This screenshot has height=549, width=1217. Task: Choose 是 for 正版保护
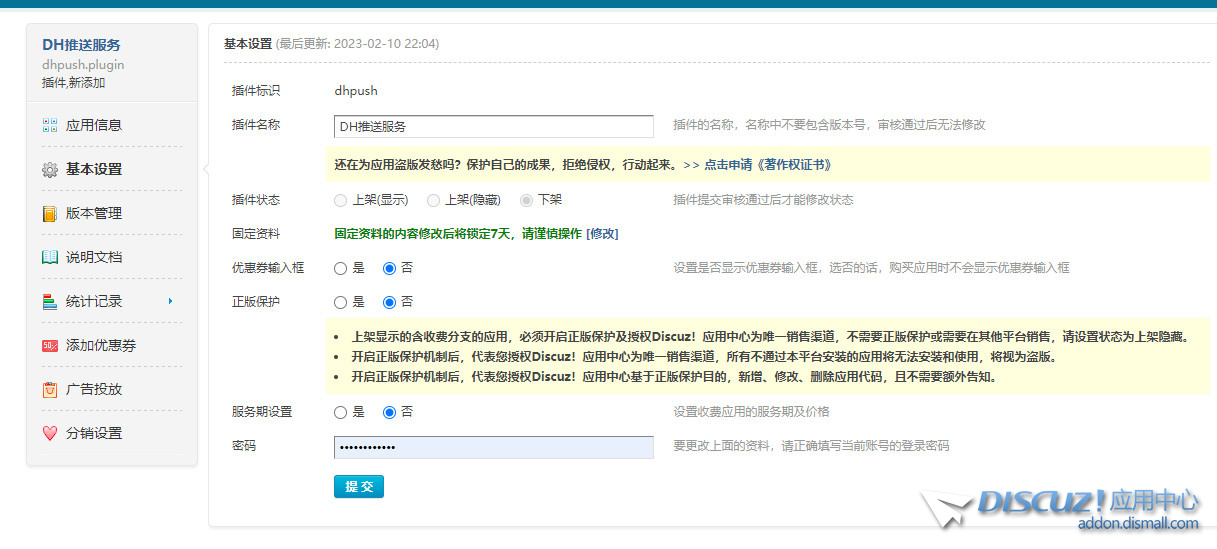pyautogui.click(x=341, y=302)
